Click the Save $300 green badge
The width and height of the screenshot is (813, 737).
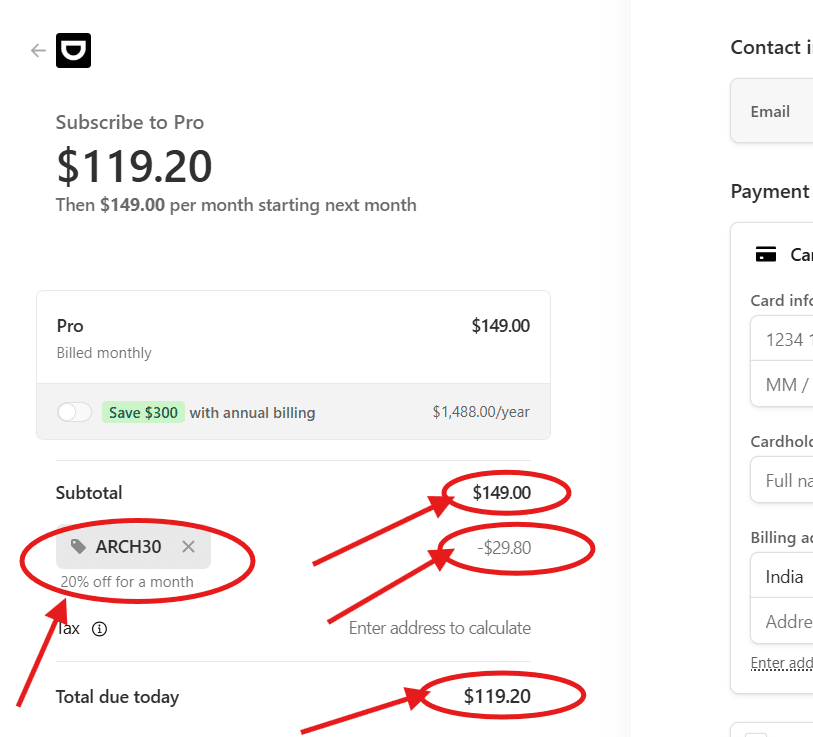tap(143, 411)
